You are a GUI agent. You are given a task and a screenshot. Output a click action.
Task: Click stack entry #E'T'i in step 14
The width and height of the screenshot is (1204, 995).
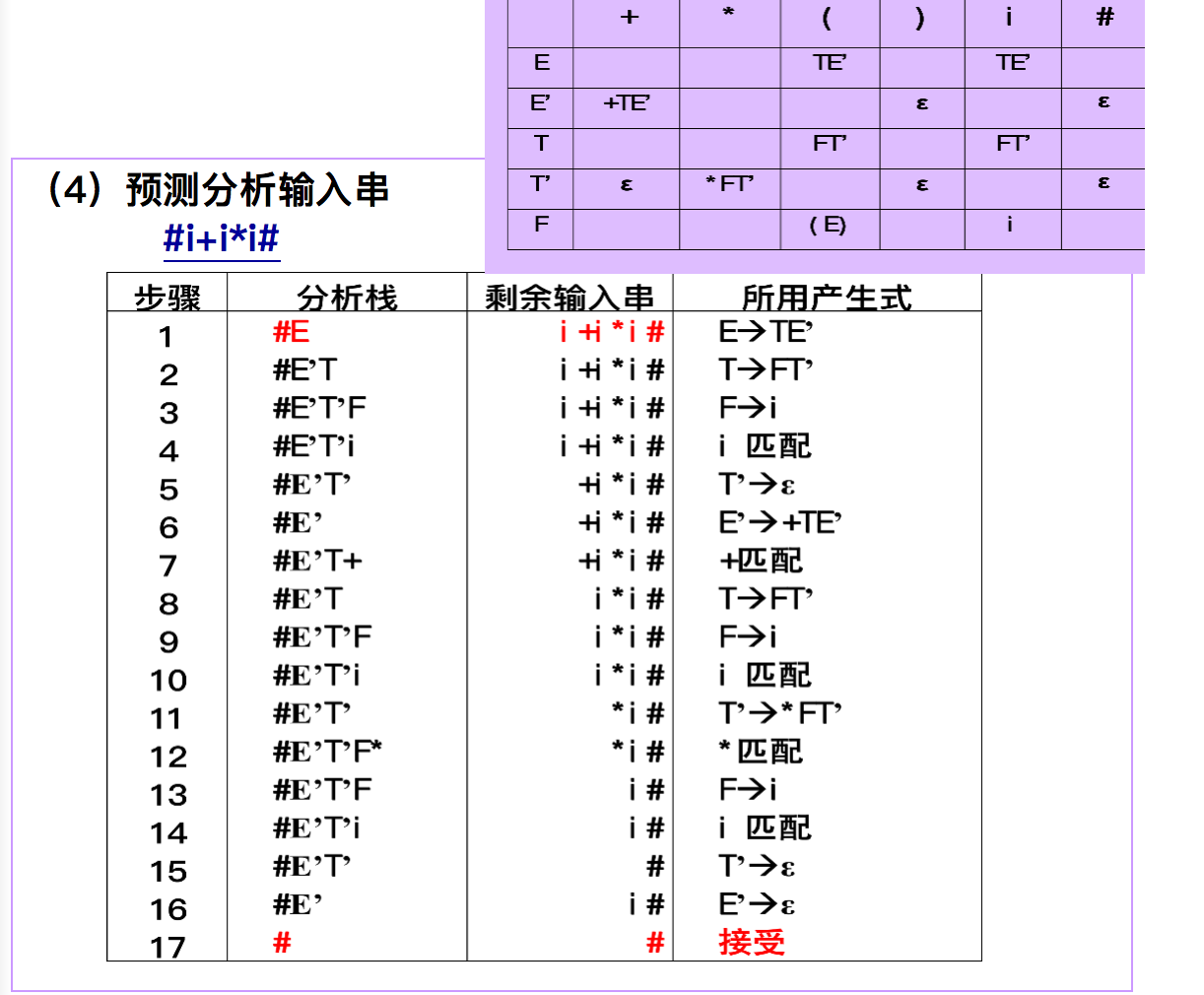pos(316,829)
